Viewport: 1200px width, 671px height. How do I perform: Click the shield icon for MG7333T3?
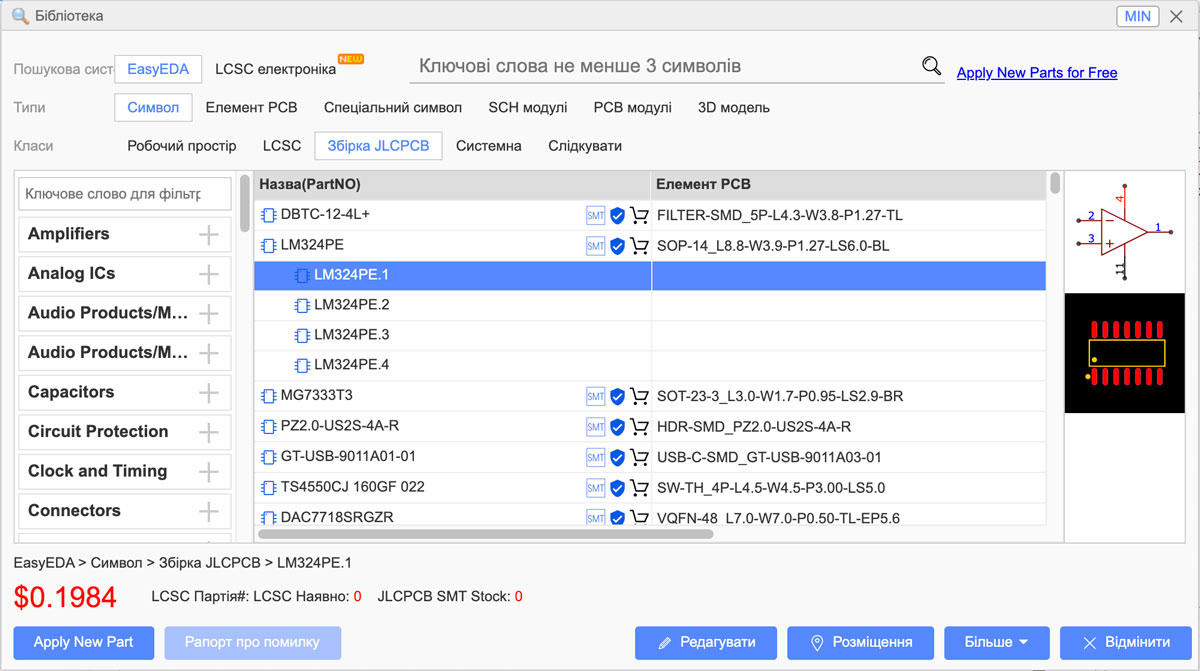[x=617, y=396]
